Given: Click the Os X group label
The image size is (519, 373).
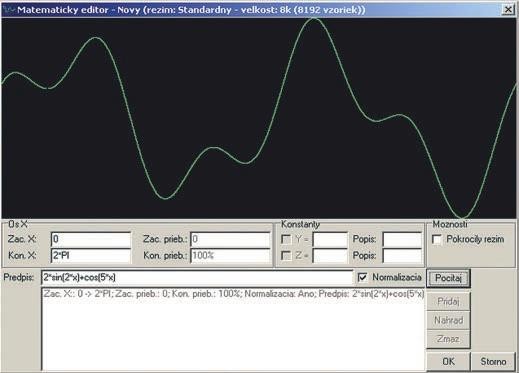Looking at the screenshot, I should 18,224.
